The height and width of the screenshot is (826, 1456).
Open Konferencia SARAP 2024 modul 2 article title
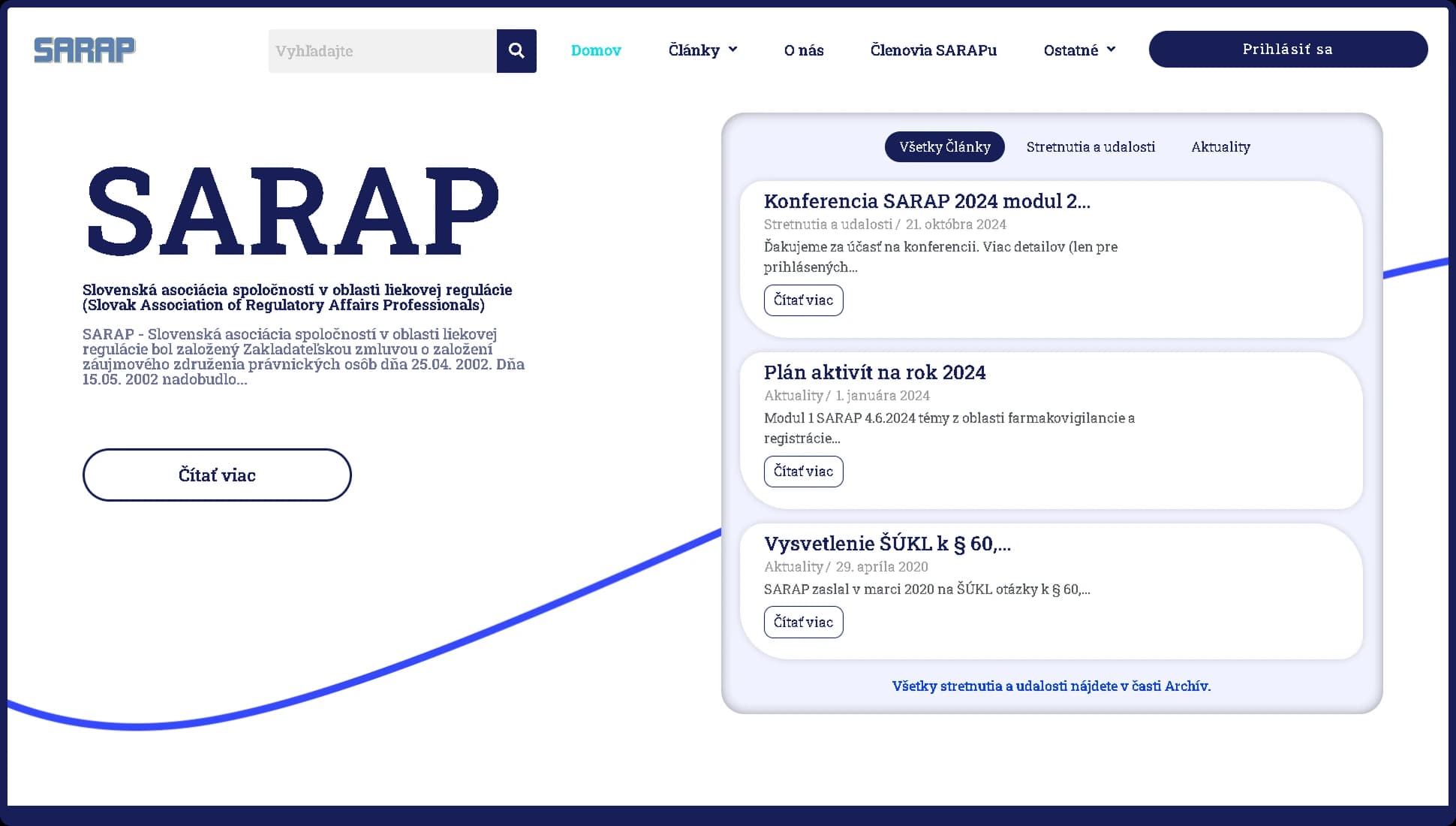point(927,201)
